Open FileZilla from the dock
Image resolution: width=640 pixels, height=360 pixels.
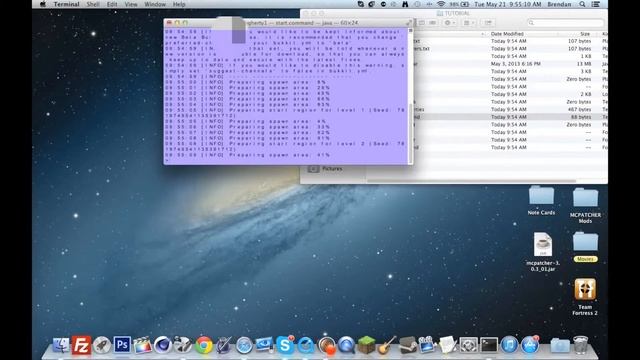(x=81, y=345)
